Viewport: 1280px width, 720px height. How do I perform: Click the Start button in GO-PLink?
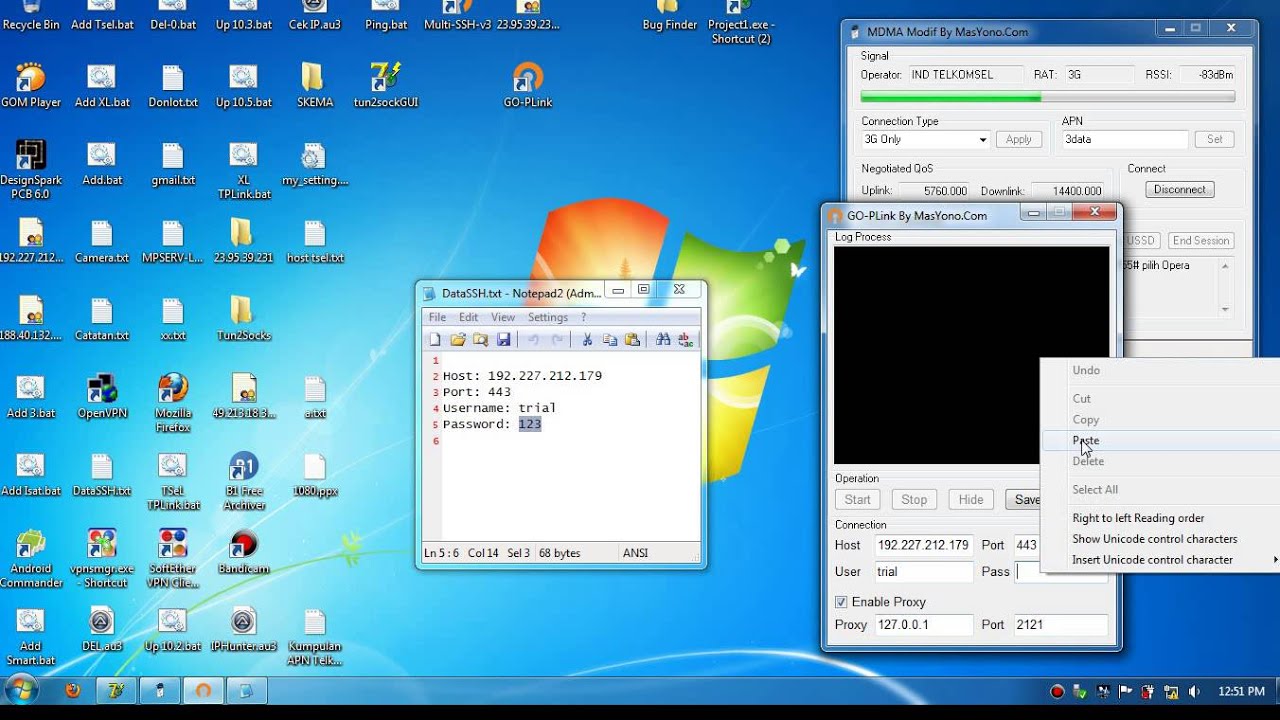tap(858, 499)
